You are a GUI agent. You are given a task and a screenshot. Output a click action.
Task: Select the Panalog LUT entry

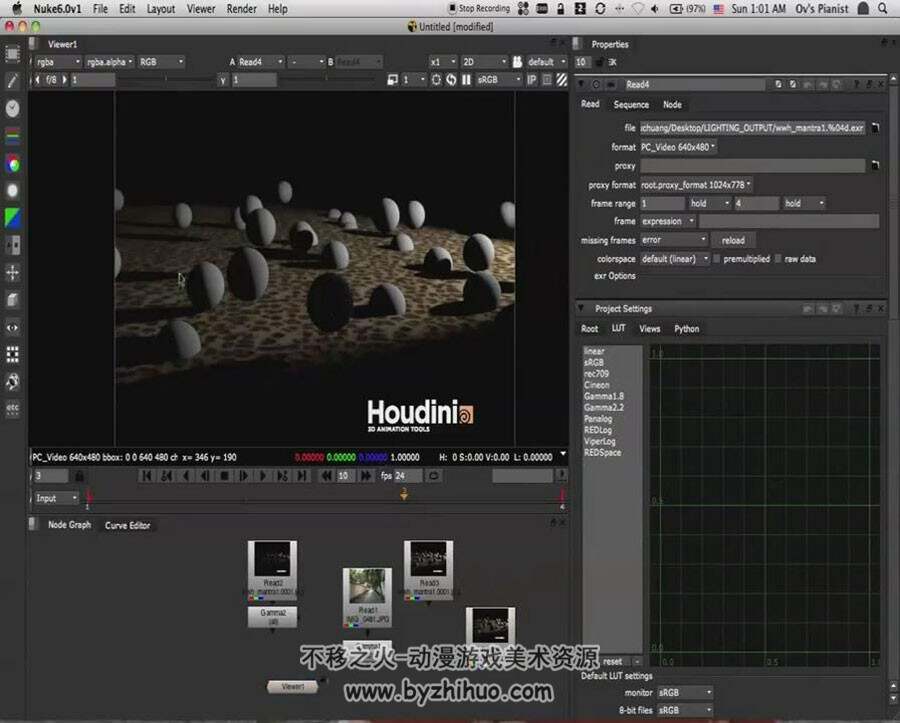click(598, 419)
